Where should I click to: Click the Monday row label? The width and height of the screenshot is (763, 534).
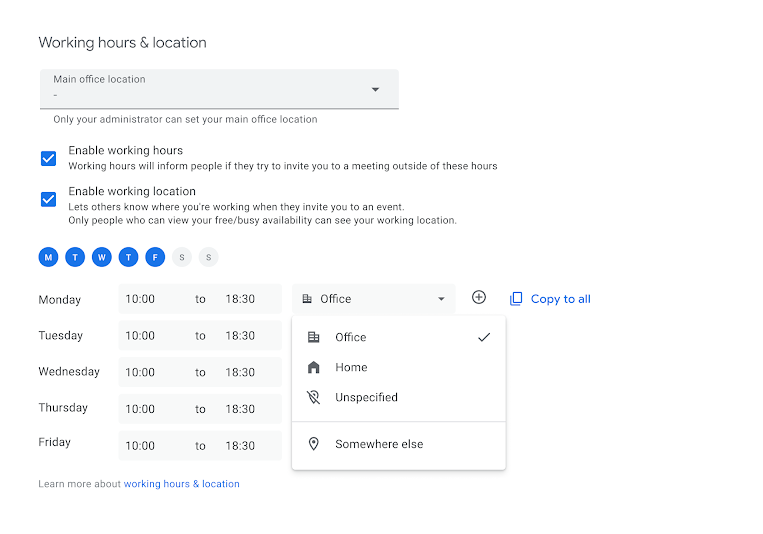60,300
